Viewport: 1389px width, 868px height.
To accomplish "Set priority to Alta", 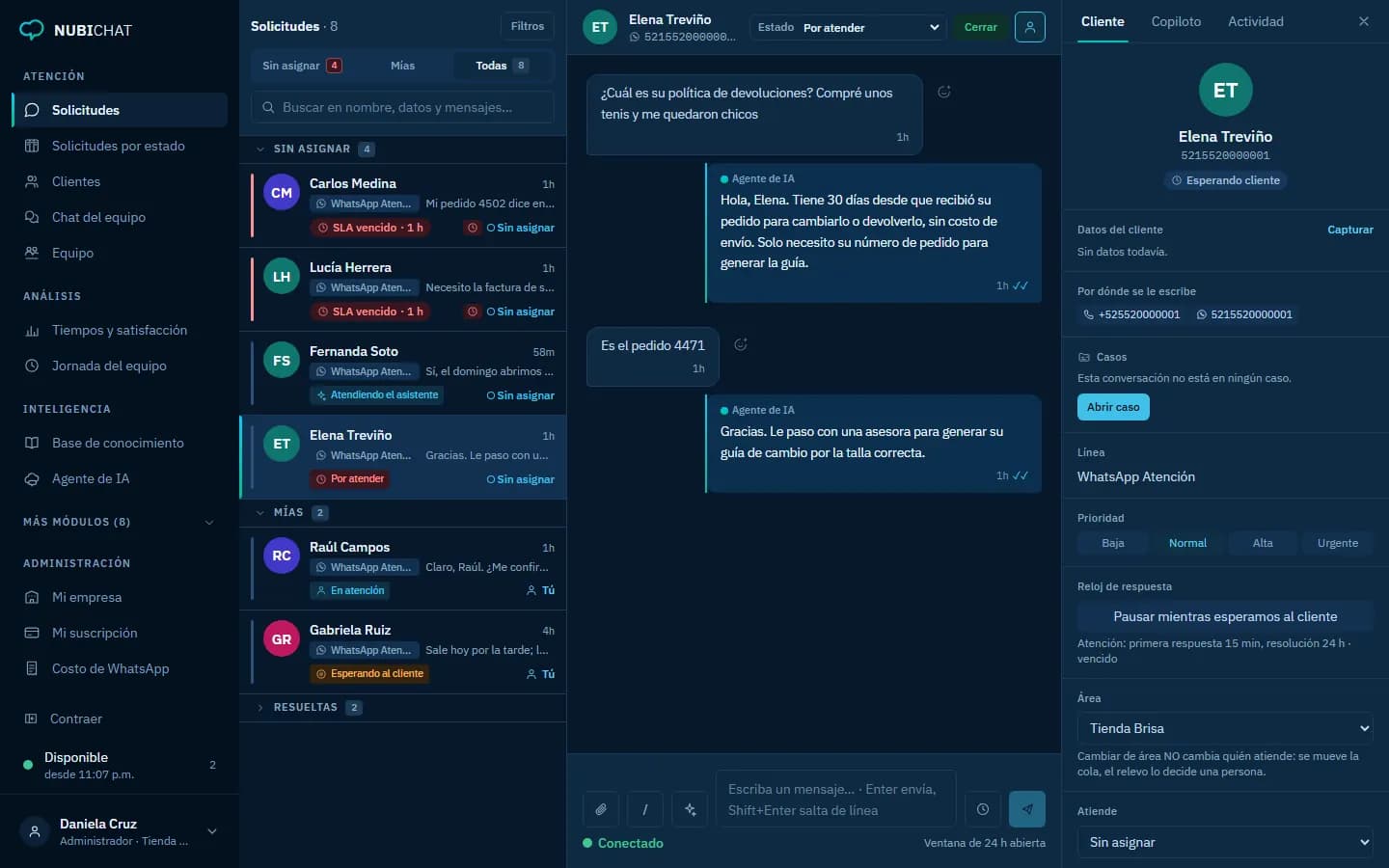I will click(x=1263, y=543).
